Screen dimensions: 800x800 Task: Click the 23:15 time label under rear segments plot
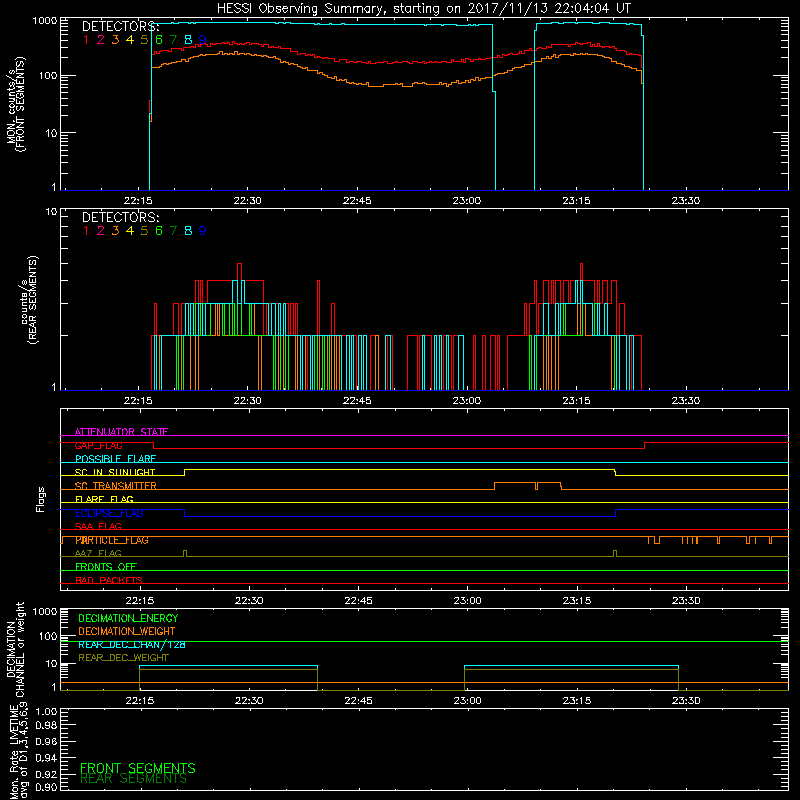click(577, 401)
